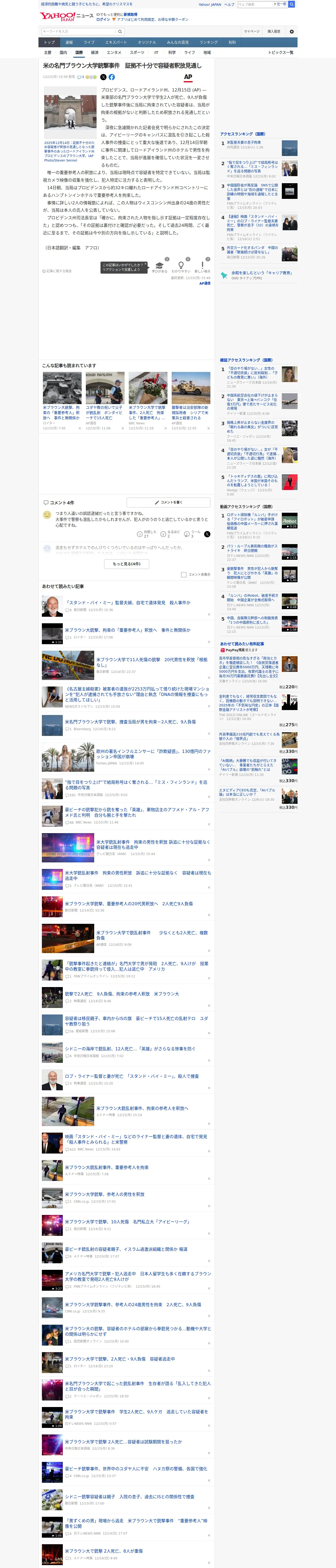Image resolution: width=336 pixels, height=1568 pixels.
Task: Open the キャリア教育 advertisement link
Action: click(262, 273)
